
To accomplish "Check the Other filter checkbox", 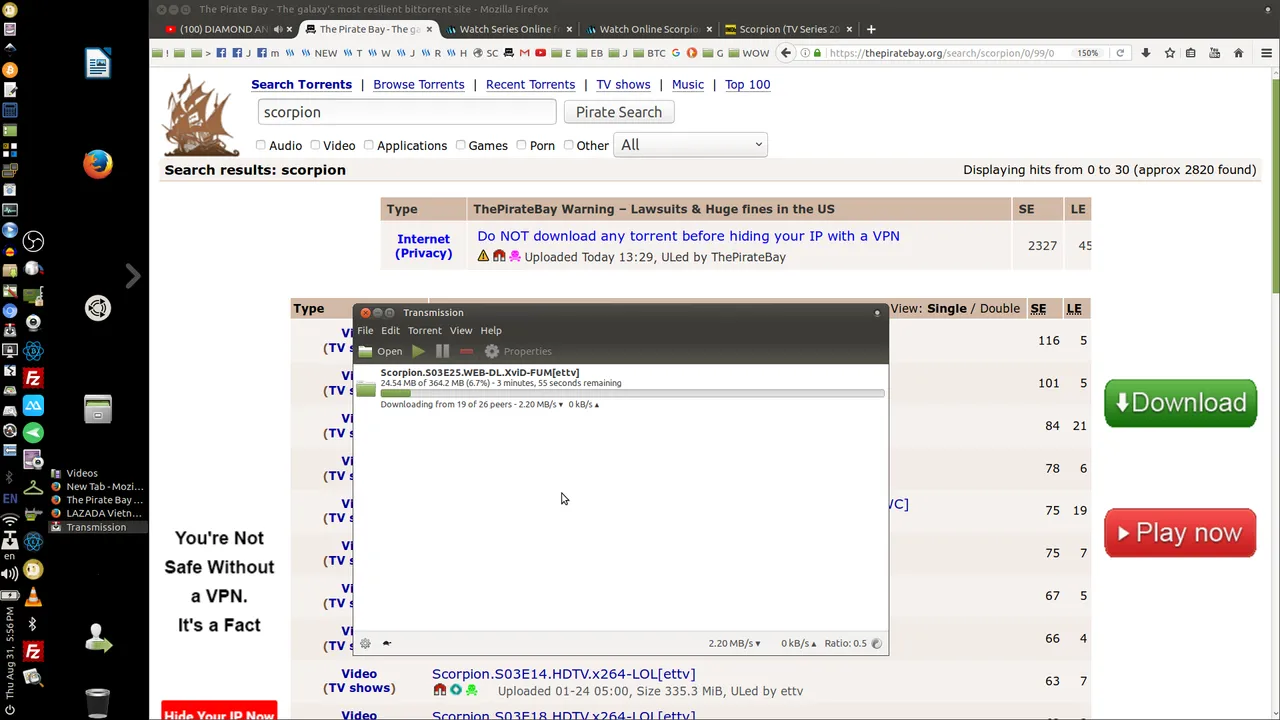I will pyautogui.click(x=568, y=145).
